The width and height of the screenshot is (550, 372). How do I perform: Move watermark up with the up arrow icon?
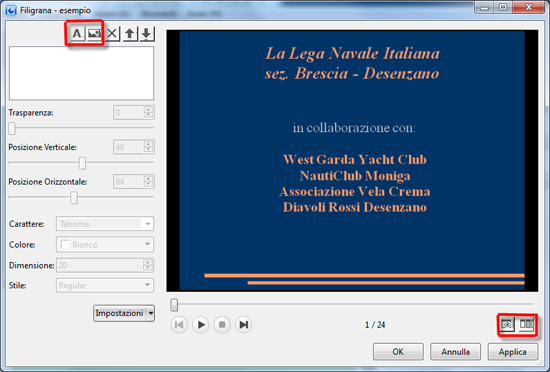(130, 34)
